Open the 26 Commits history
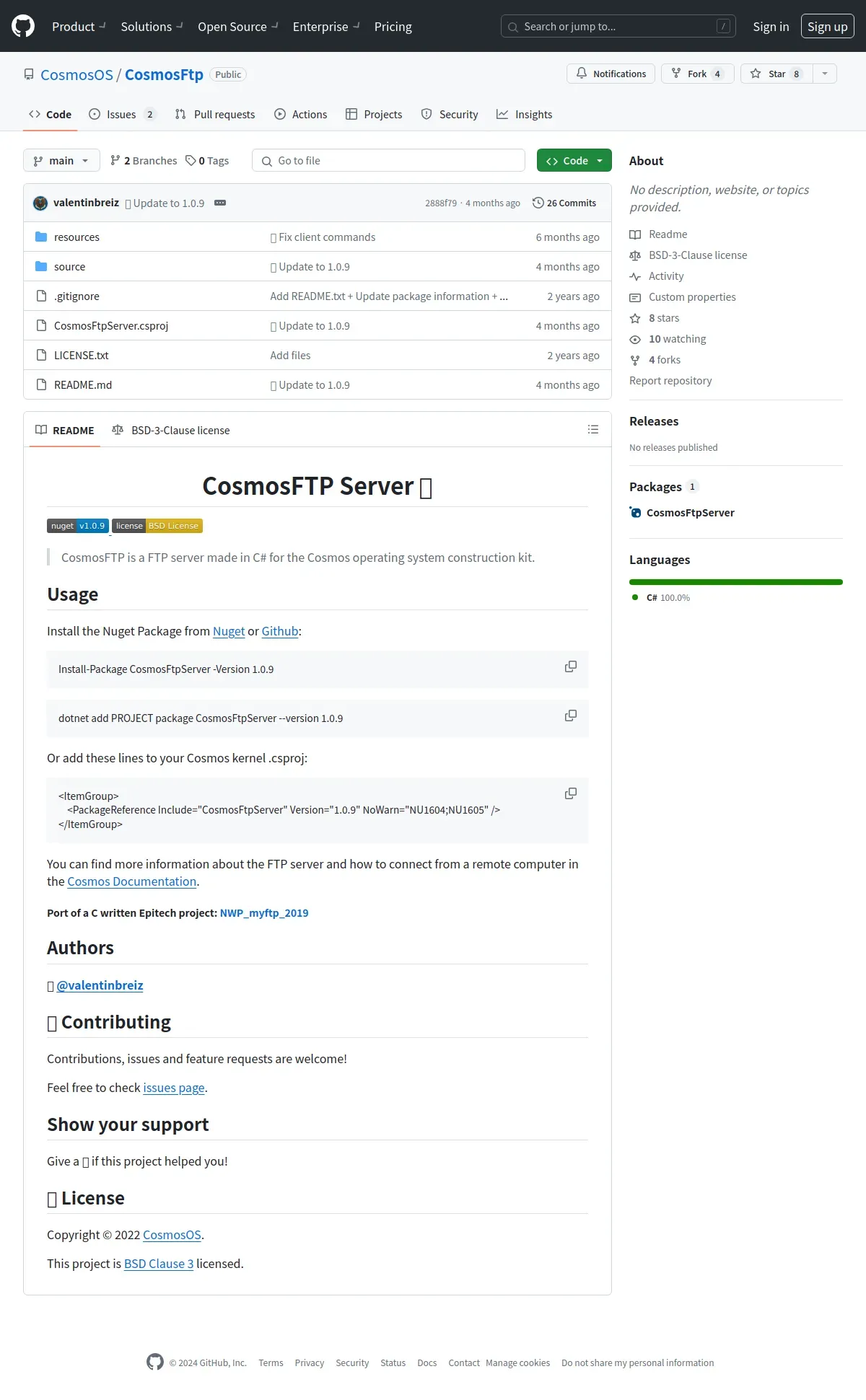 pyautogui.click(x=564, y=203)
